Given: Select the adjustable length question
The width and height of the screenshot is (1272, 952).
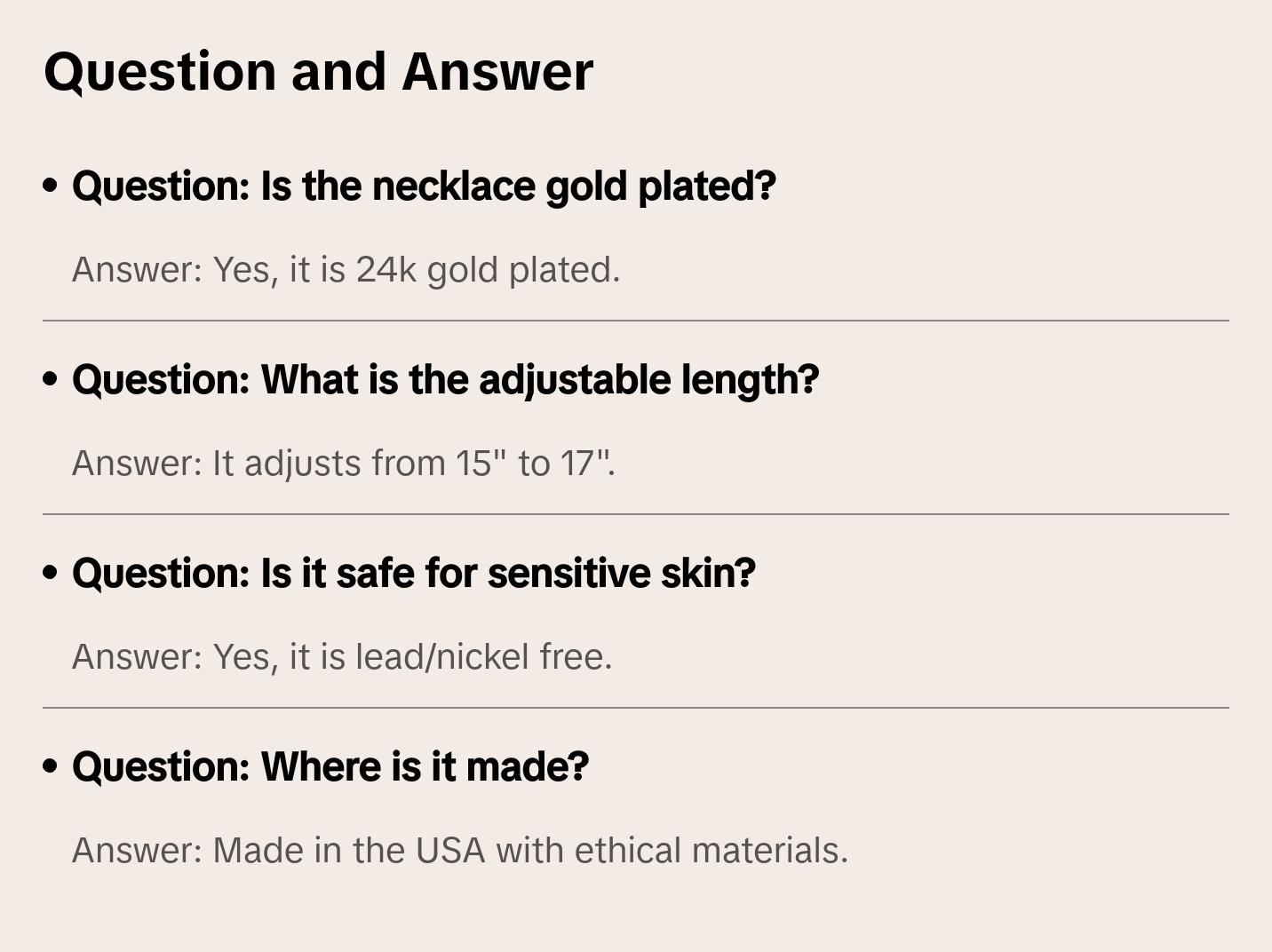Looking at the screenshot, I should pos(445,380).
